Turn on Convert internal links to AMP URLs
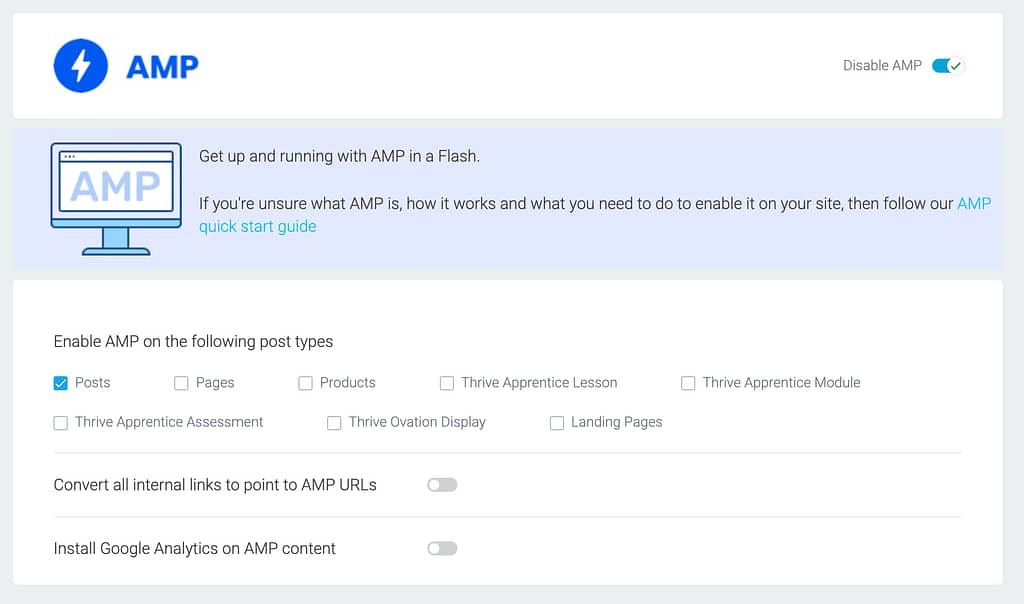The image size is (1024, 604). [x=442, y=485]
